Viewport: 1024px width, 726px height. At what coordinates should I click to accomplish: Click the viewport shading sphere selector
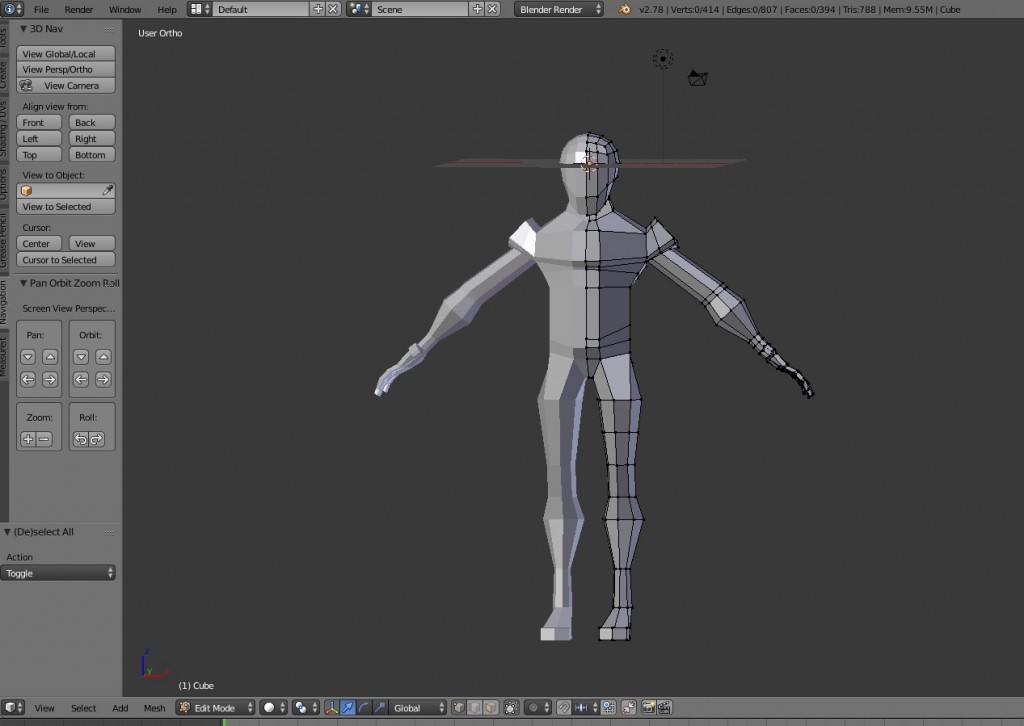click(270, 707)
